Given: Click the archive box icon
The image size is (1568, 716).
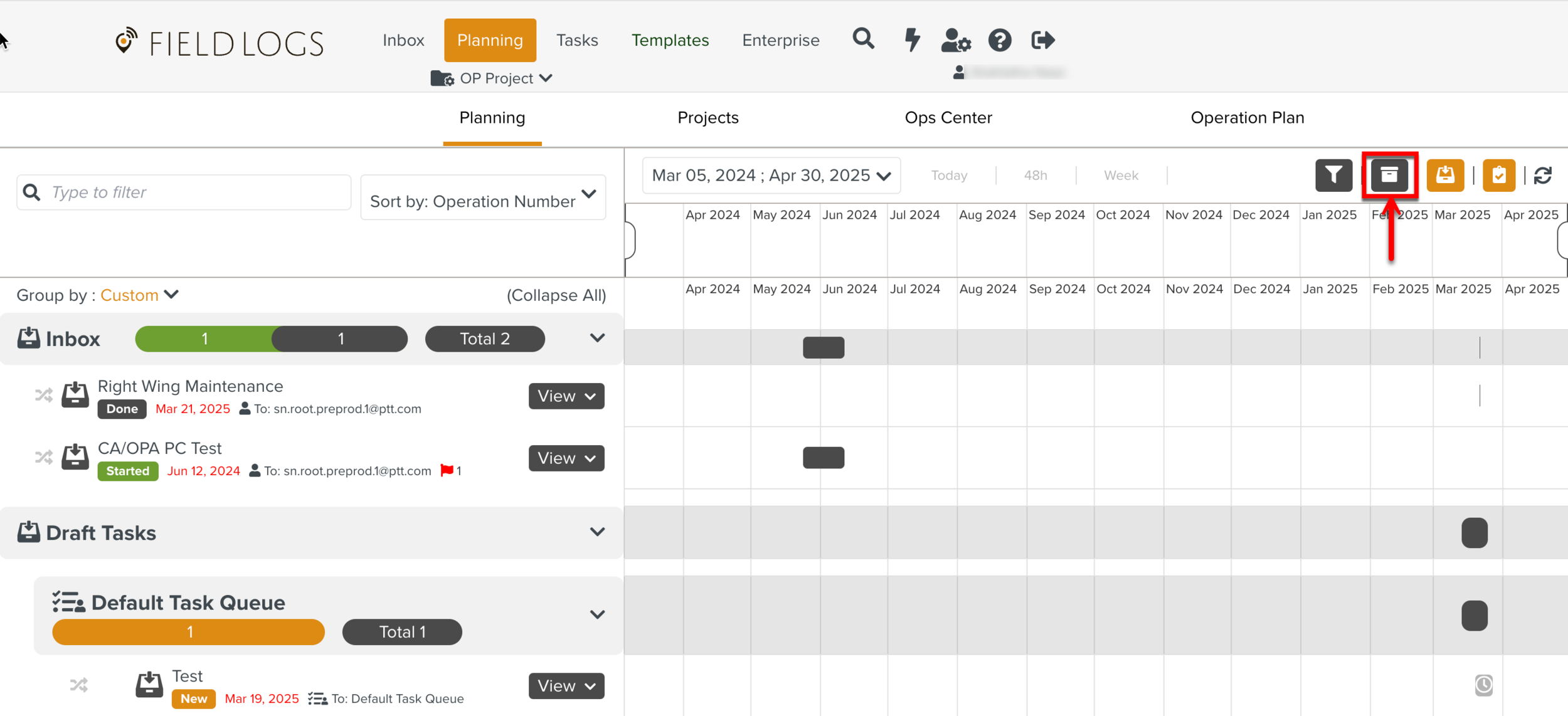Looking at the screenshot, I should pos(1389,175).
